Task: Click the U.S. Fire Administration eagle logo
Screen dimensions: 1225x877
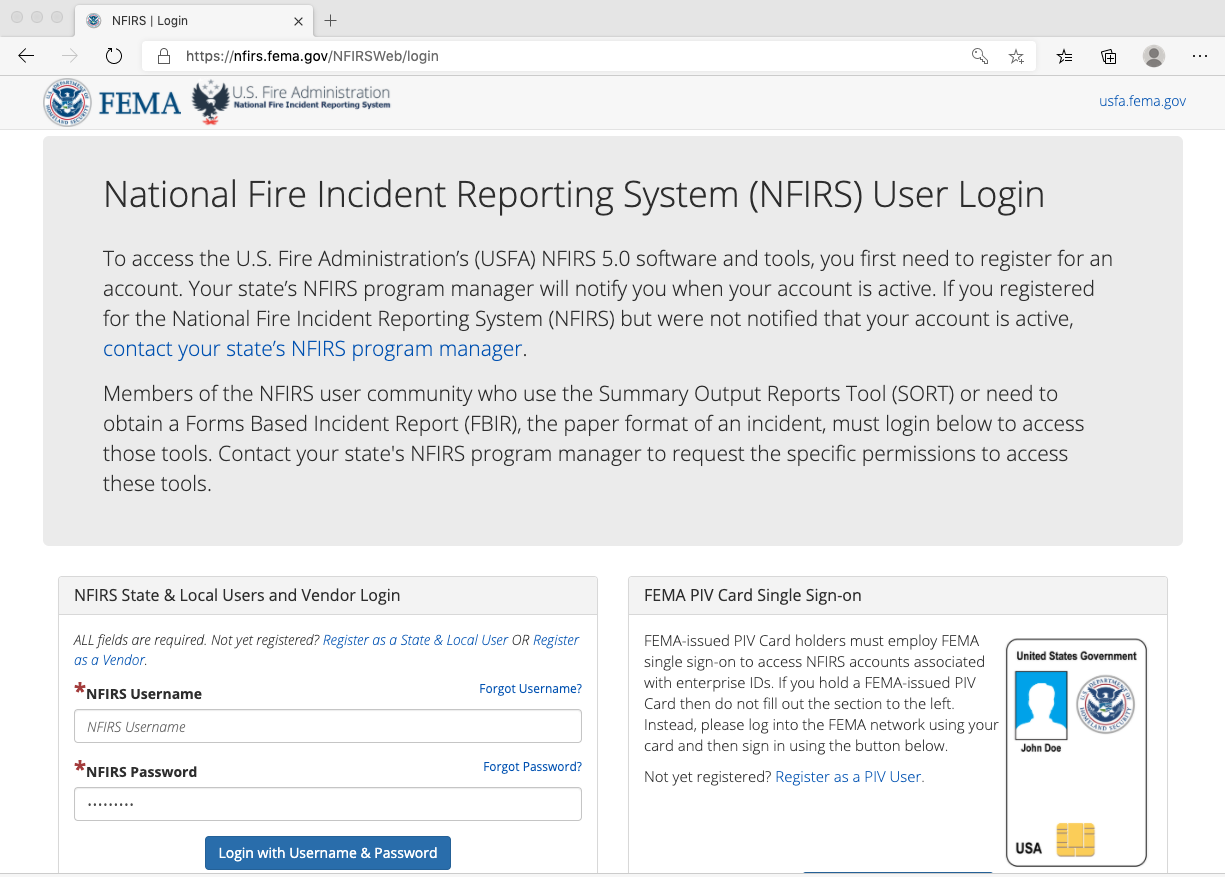Action: point(209,100)
